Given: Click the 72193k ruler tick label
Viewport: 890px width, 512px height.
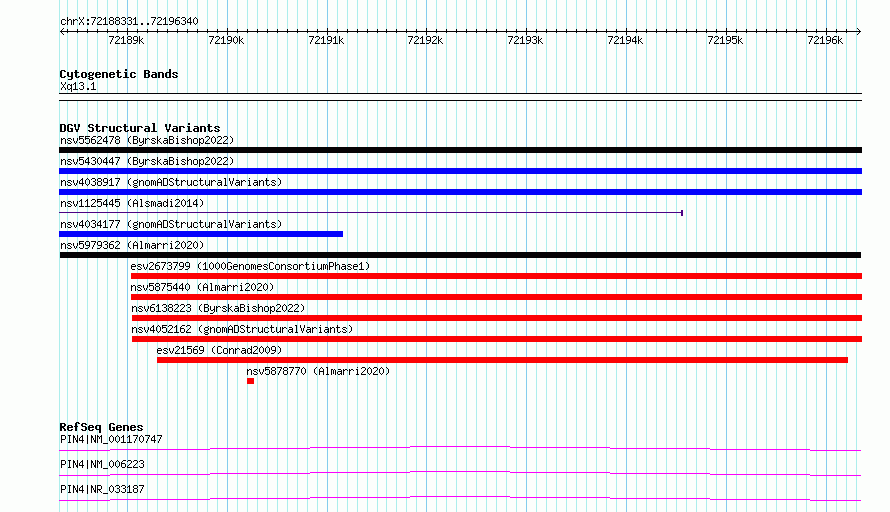Looking at the screenshot, I should click(525, 40).
